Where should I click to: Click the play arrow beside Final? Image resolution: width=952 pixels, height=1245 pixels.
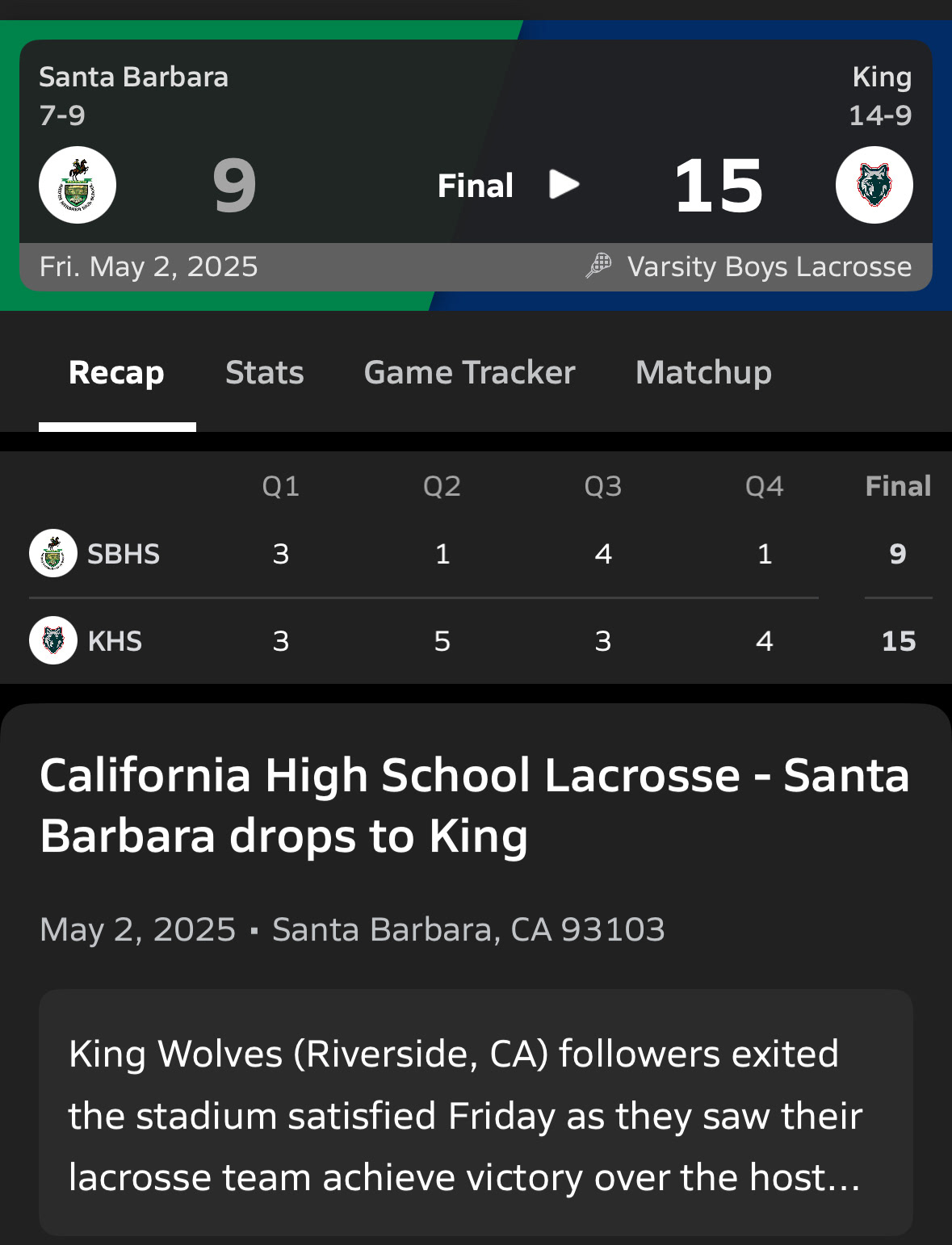pos(564,185)
